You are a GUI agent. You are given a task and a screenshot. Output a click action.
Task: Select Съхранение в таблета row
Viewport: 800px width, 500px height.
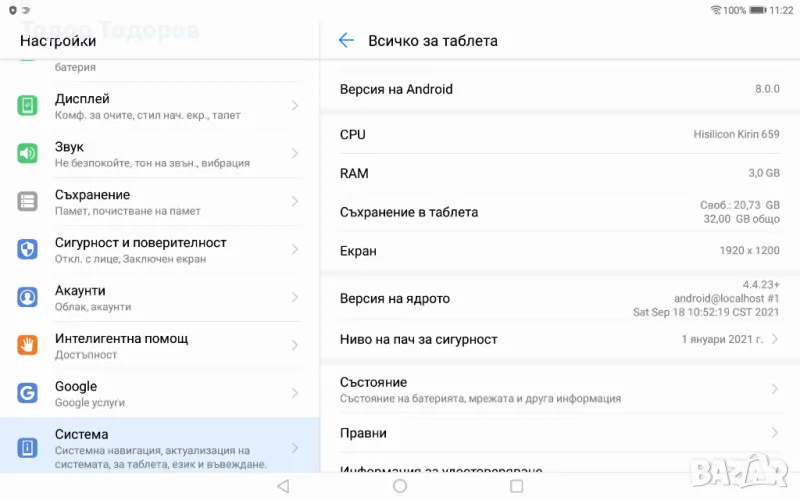559,212
